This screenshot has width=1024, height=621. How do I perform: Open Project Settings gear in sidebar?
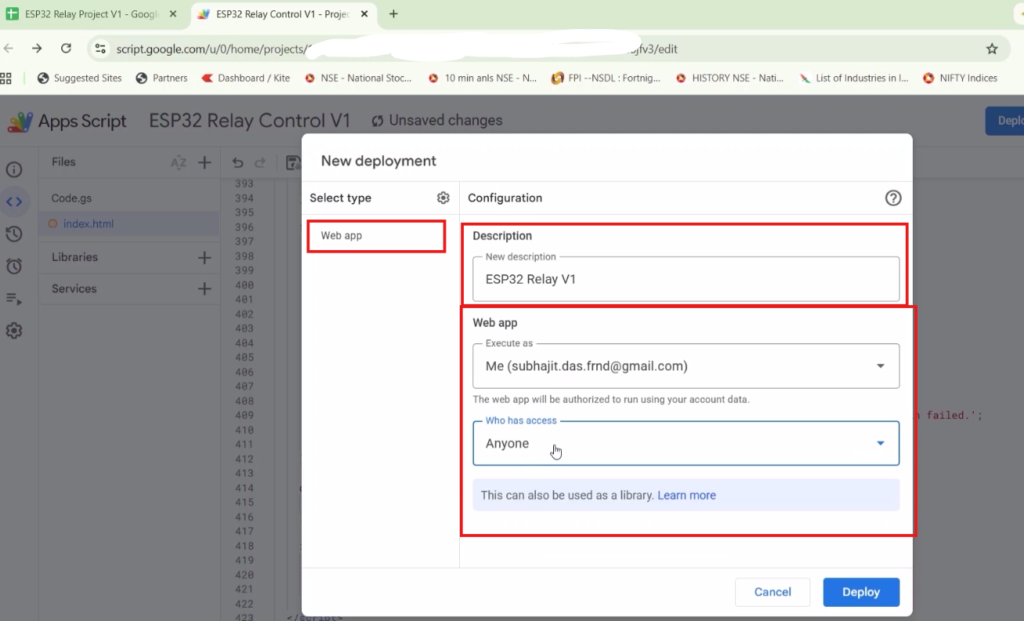tap(14, 331)
